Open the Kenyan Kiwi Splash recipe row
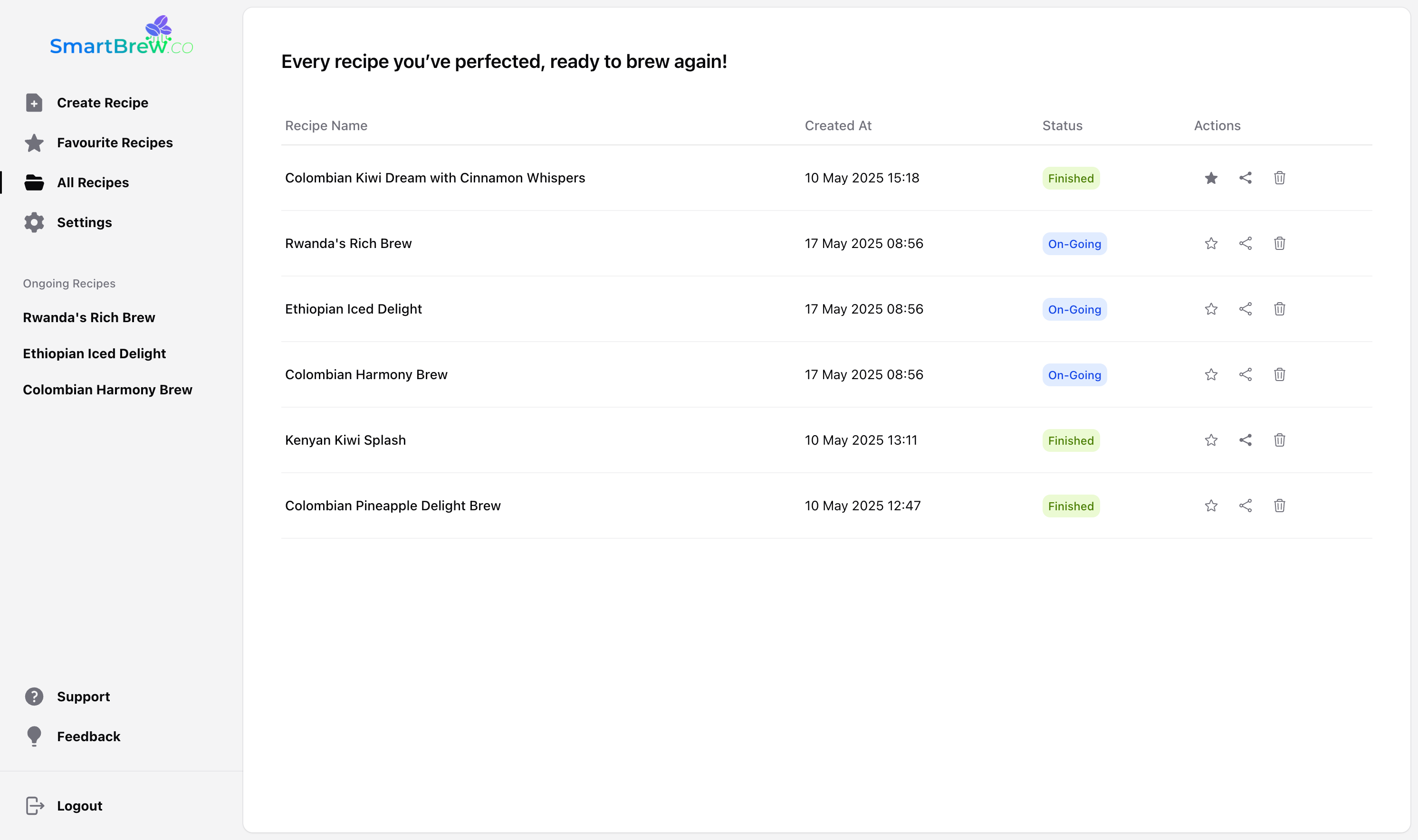 pos(345,440)
